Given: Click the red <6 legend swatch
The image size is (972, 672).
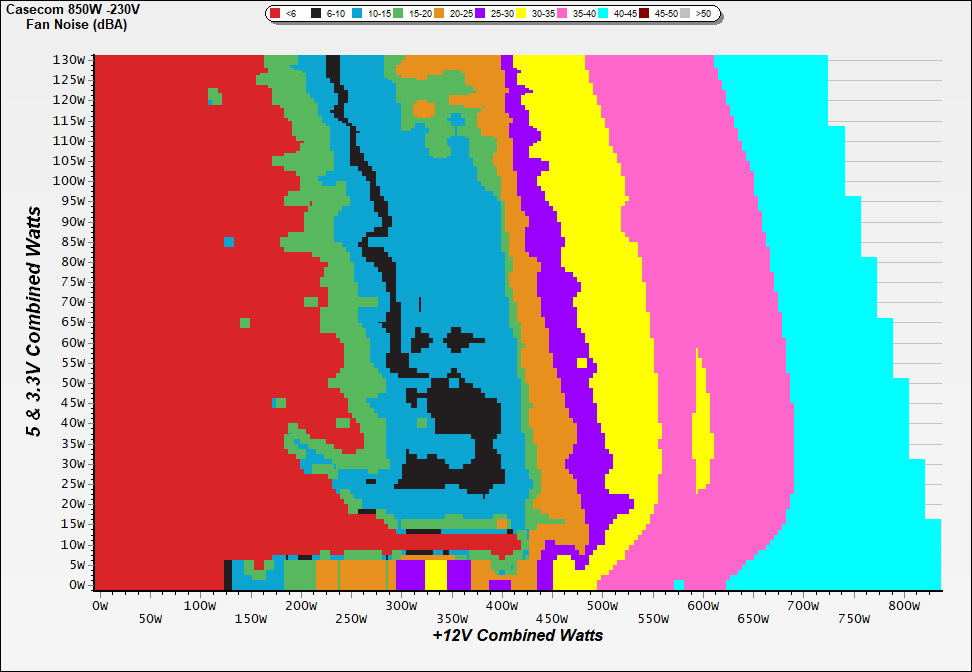Looking at the screenshot, I should coord(276,14).
